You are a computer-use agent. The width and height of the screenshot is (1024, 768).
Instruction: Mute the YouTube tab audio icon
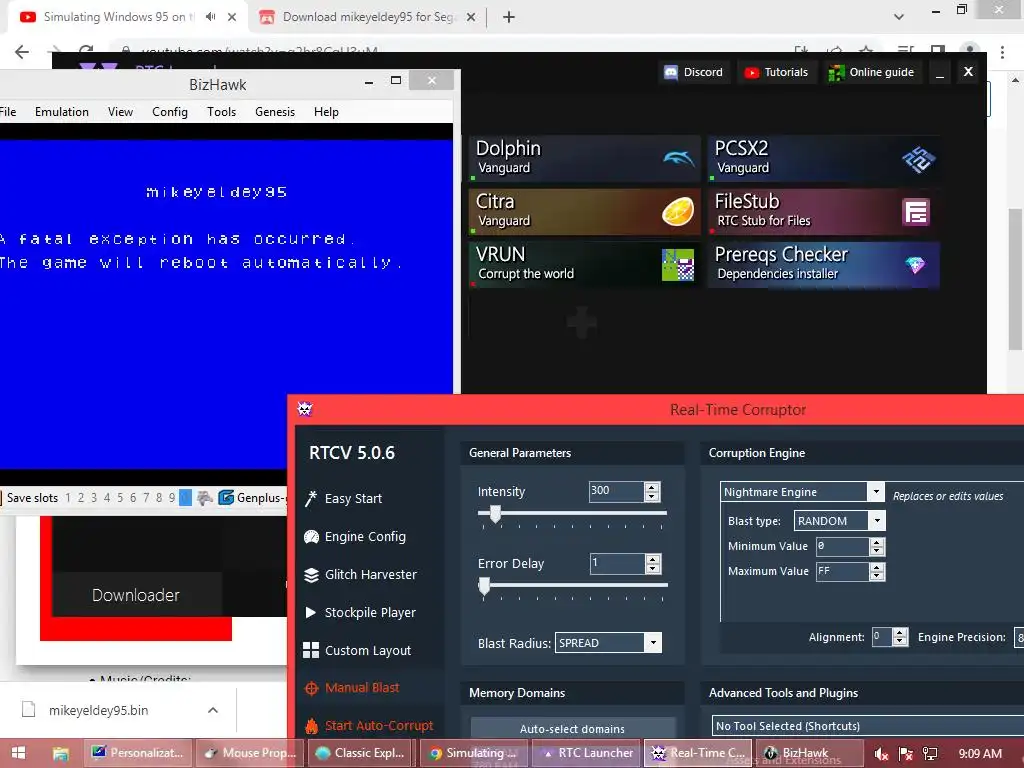coord(210,17)
